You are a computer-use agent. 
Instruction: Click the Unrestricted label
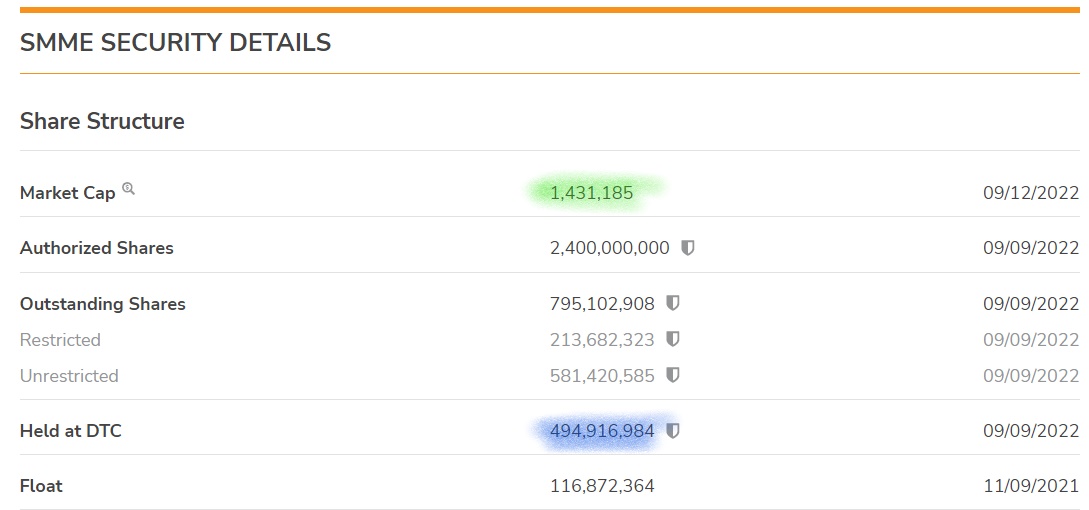69,376
